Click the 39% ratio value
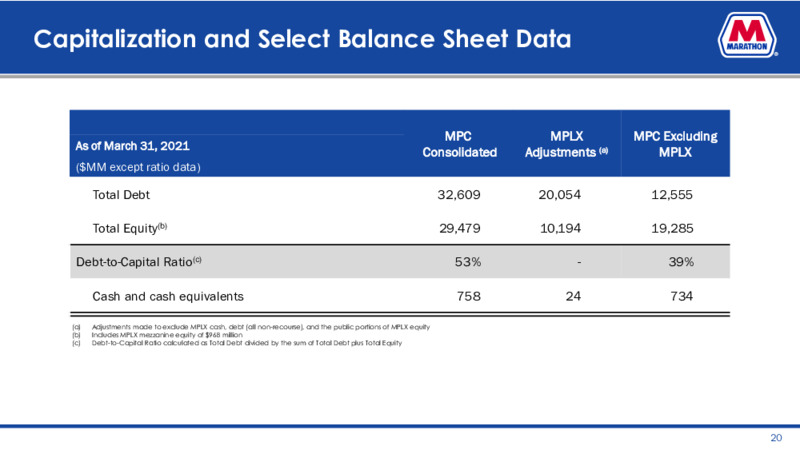The width and height of the screenshot is (800, 450). point(681,262)
